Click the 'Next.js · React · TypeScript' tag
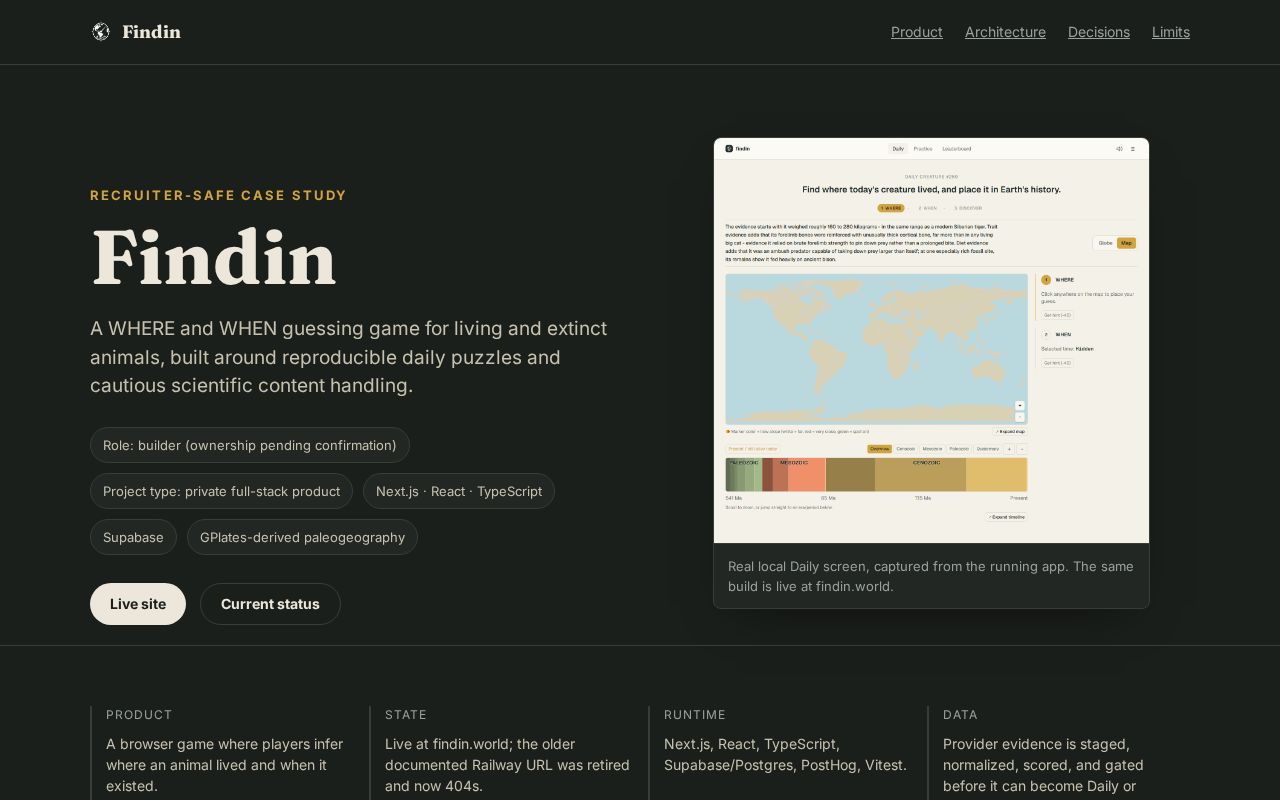 pos(459,491)
